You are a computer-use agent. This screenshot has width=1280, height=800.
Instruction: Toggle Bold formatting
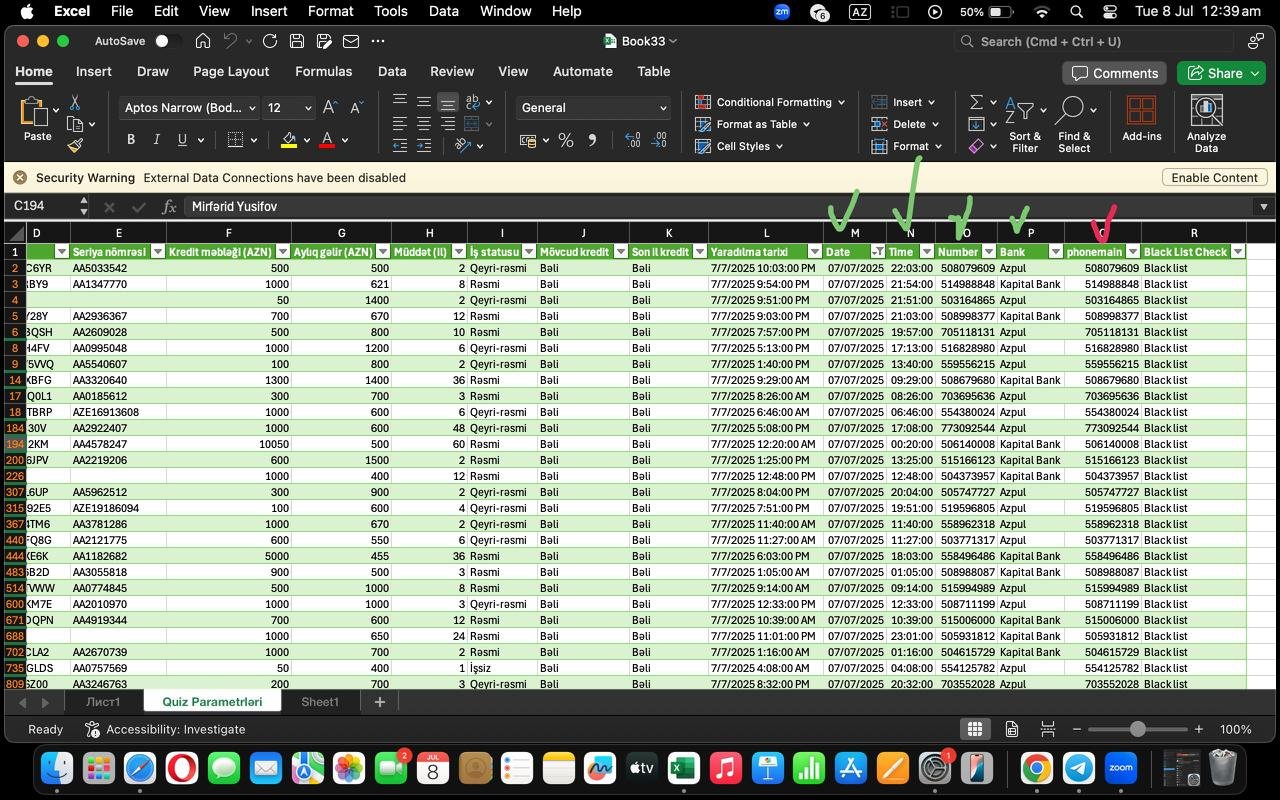tap(131, 140)
